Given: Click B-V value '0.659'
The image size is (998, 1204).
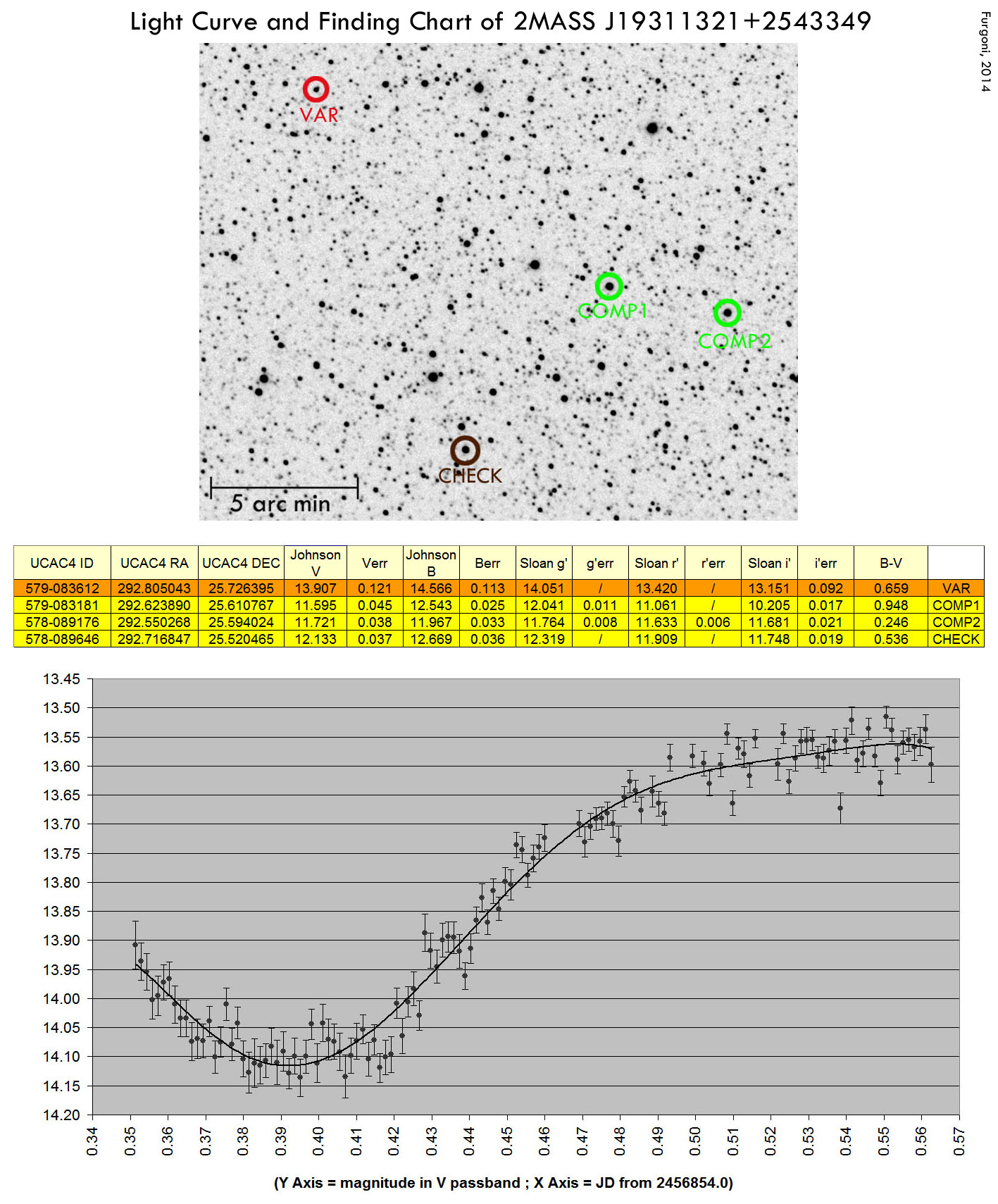Looking at the screenshot, I should pos(891,588).
